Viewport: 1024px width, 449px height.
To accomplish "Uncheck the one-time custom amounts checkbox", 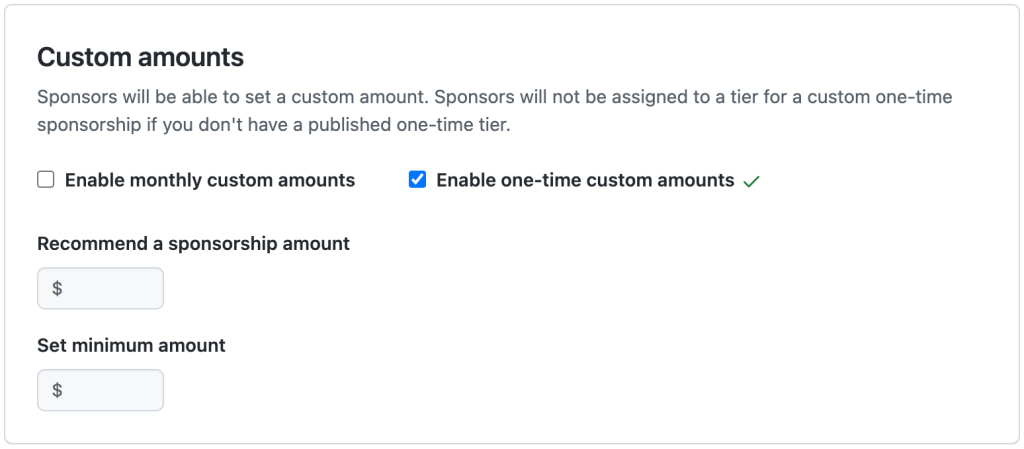I will (x=417, y=180).
